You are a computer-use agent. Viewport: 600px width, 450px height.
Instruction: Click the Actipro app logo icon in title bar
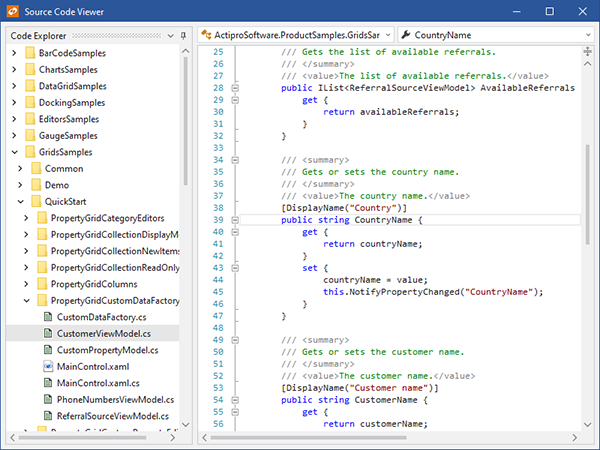click(x=13, y=11)
